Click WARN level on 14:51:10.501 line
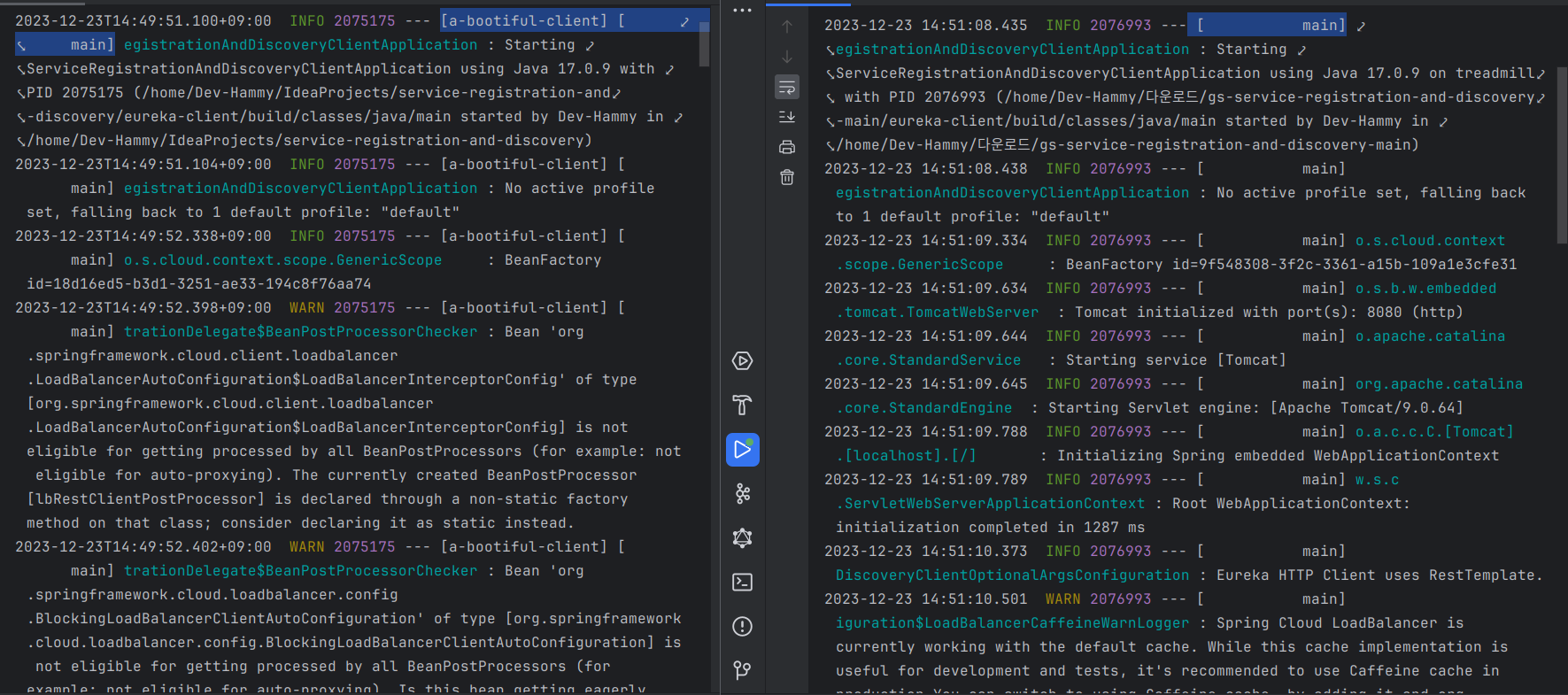The height and width of the screenshot is (695, 1568). (x=1062, y=598)
